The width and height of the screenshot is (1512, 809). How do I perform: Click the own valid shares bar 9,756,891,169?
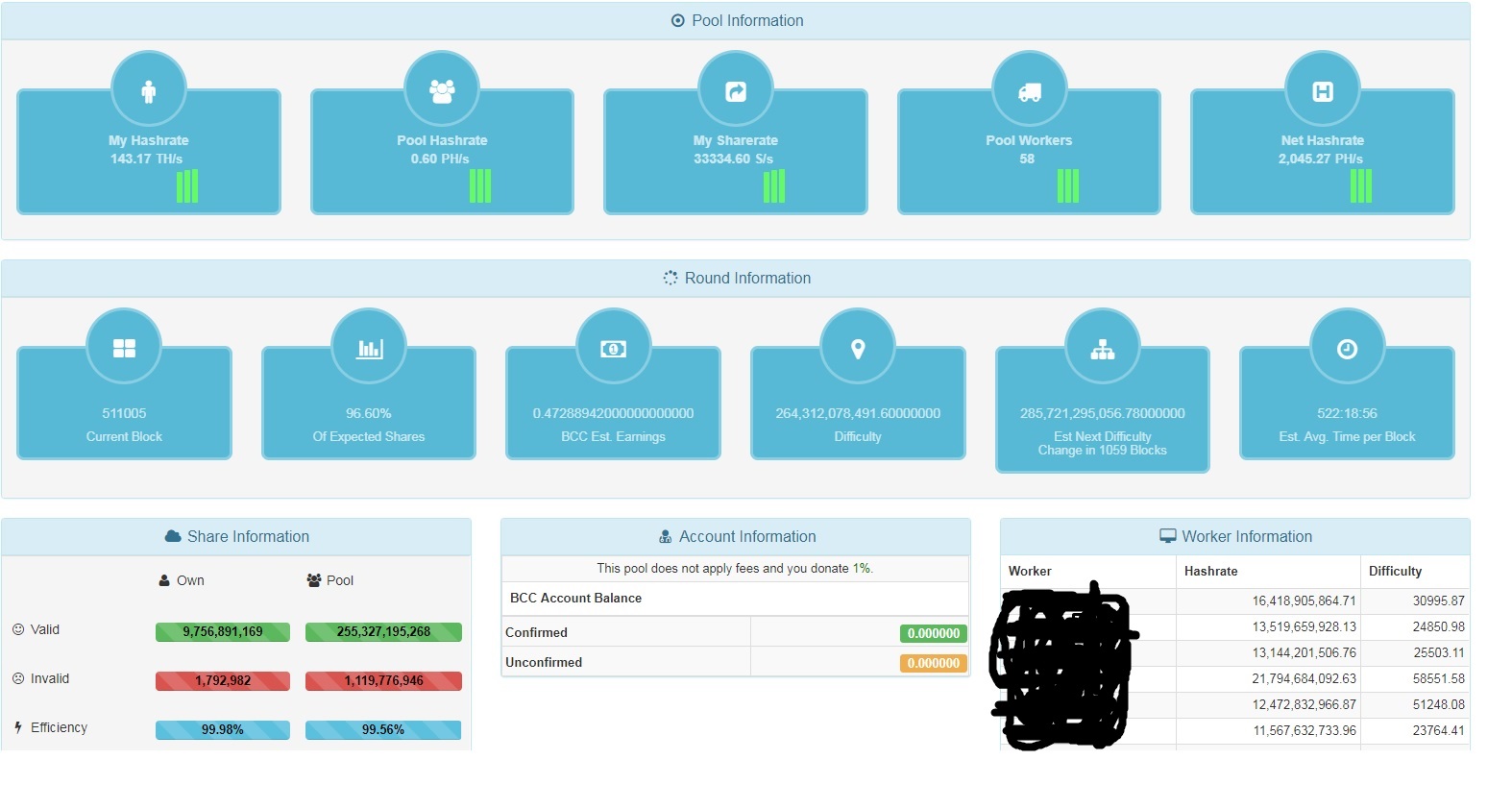[x=223, y=631]
